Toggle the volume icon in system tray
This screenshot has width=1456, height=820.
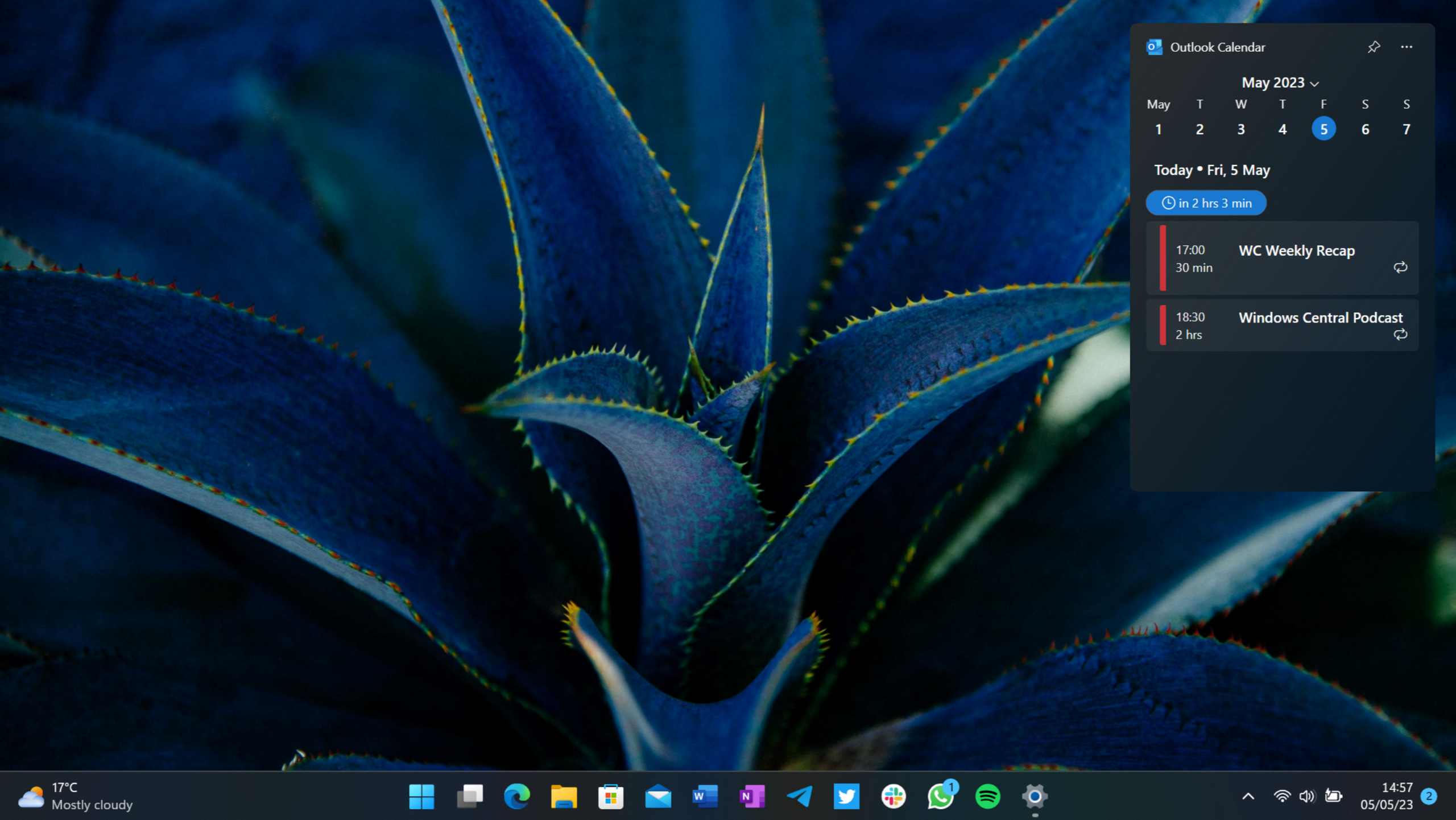coord(1306,796)
